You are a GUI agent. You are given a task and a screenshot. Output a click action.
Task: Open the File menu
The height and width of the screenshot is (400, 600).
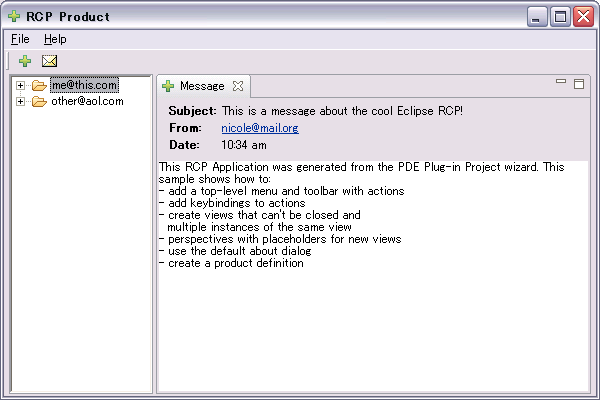pyautogui.click(x=20, y=39)
